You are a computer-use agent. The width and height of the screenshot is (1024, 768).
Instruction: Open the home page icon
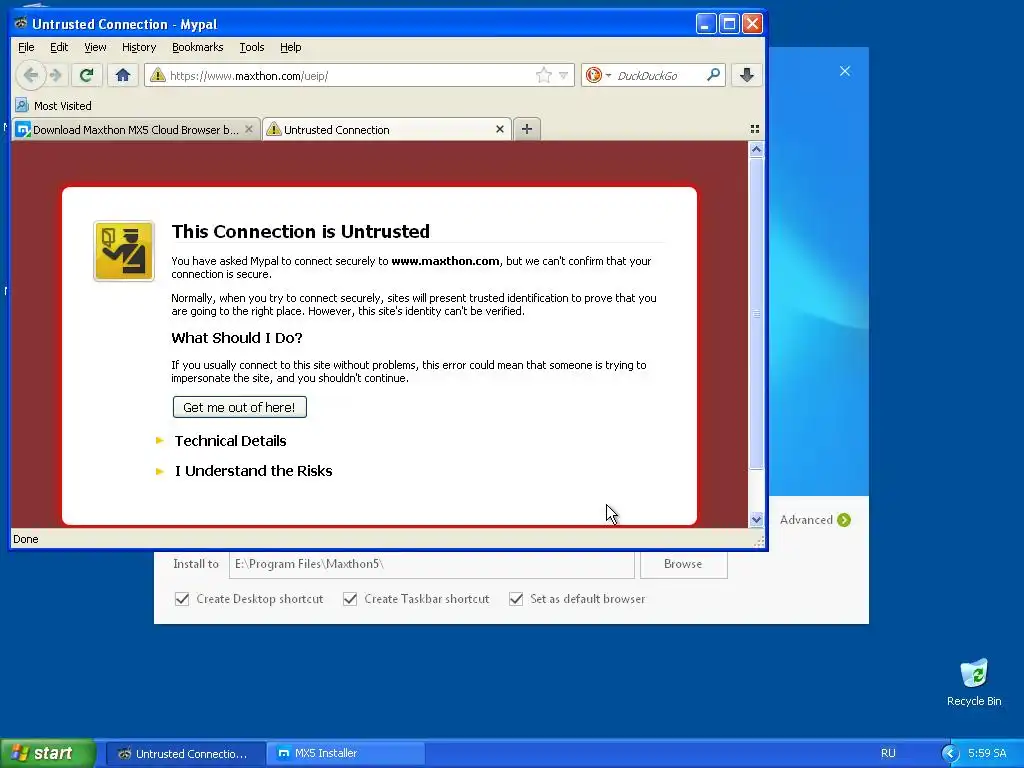point(123,75)
